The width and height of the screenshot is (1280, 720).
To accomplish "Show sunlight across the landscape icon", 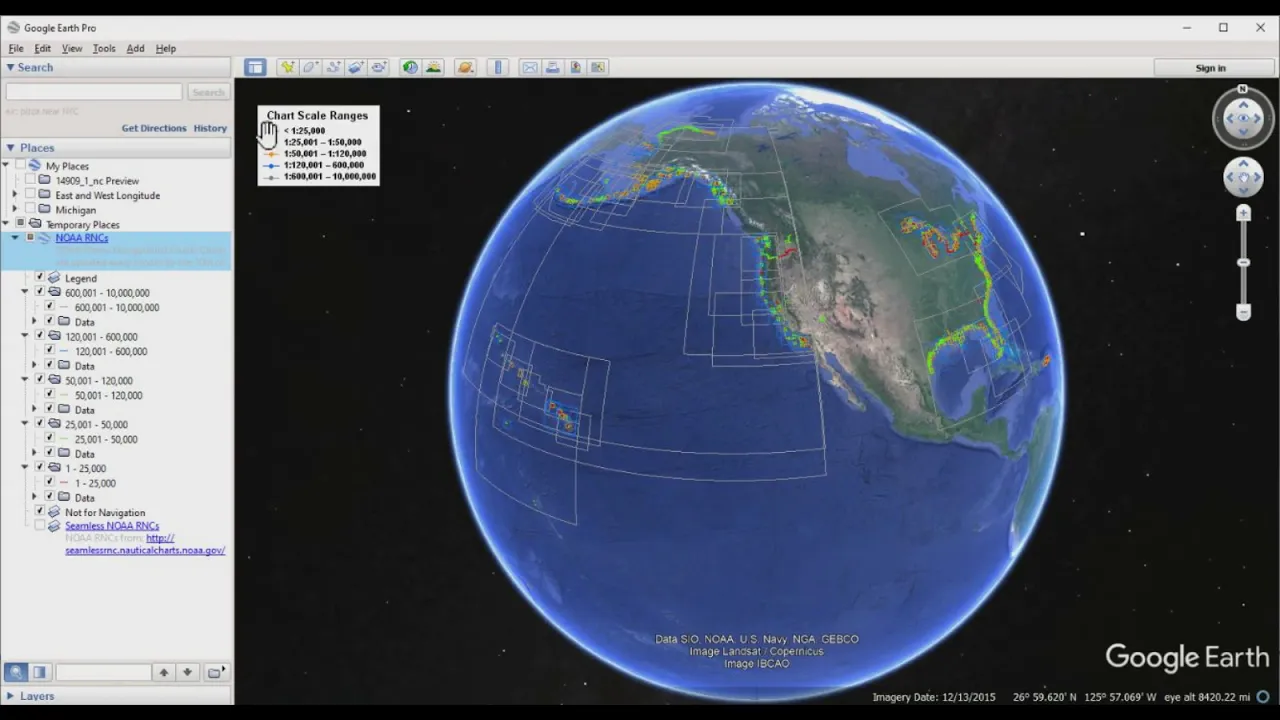I will pos(433,67).
